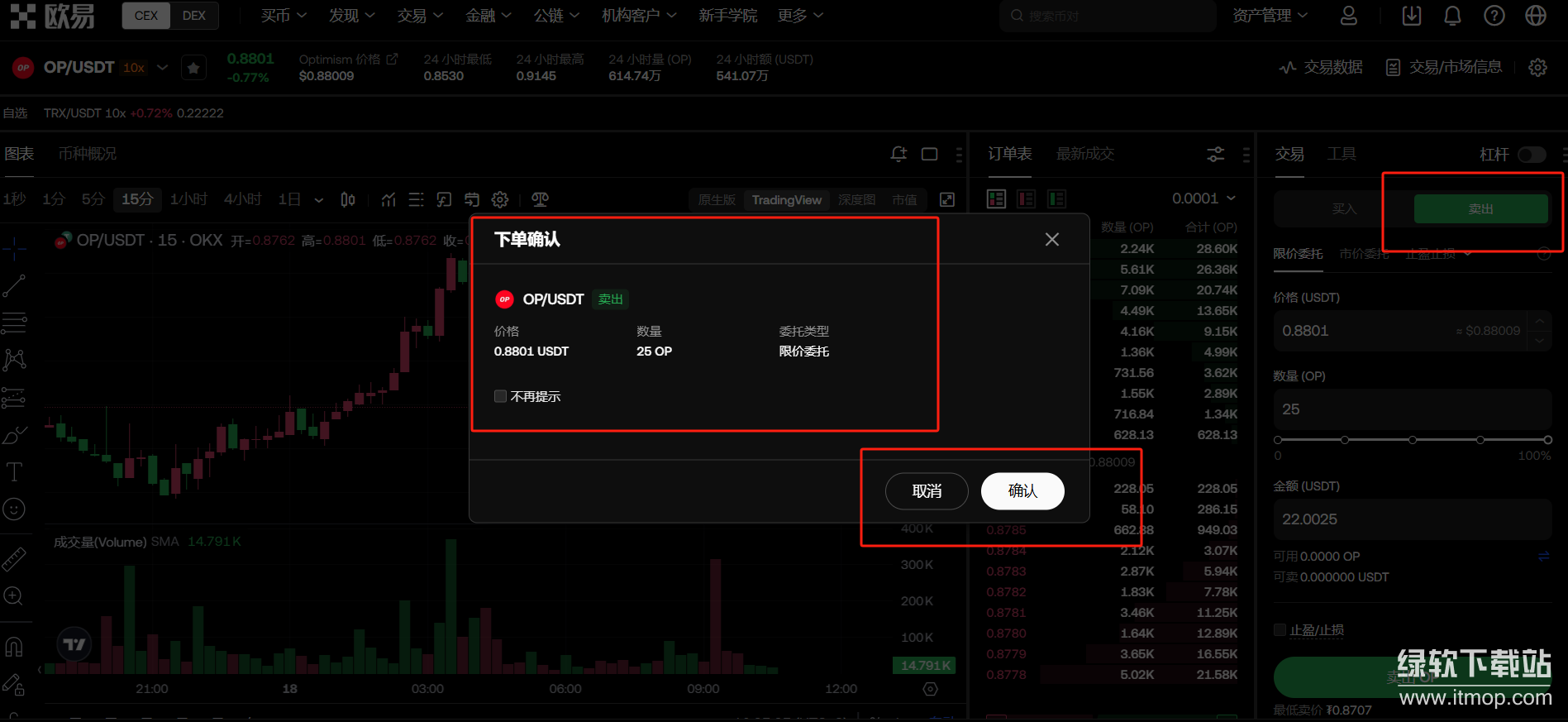Toggle the chart panel layout rectangle icon
Viewport: 1568px width, 722px height.
click(x=930, y=154)
